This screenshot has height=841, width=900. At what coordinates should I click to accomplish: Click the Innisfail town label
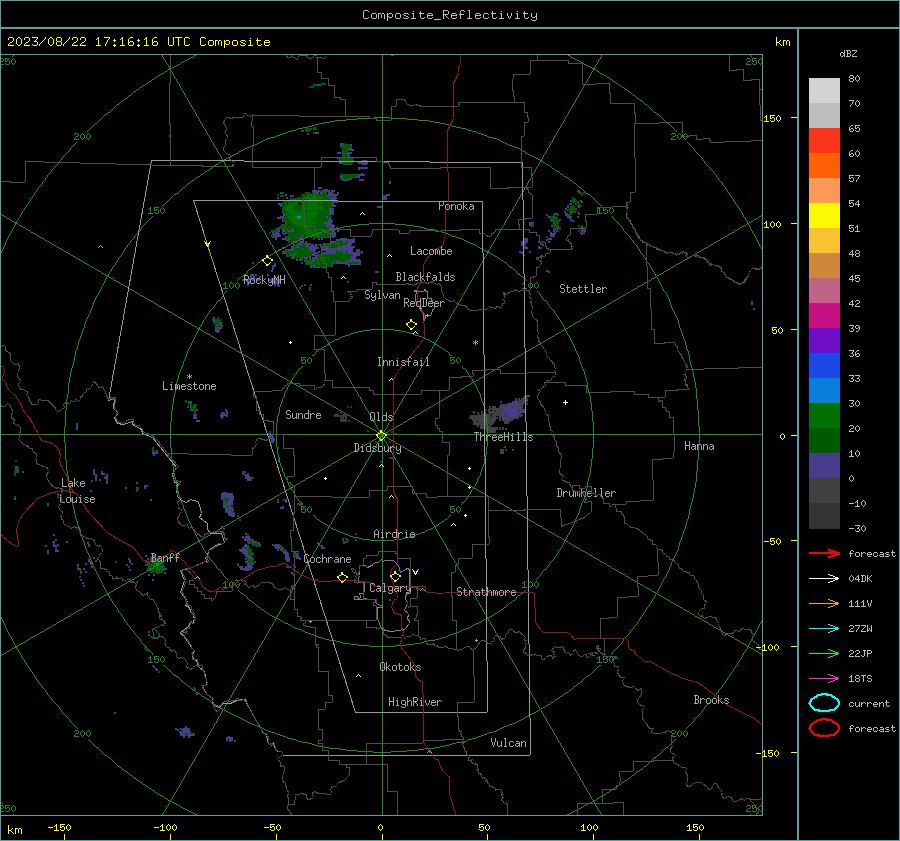coord(403,362)
